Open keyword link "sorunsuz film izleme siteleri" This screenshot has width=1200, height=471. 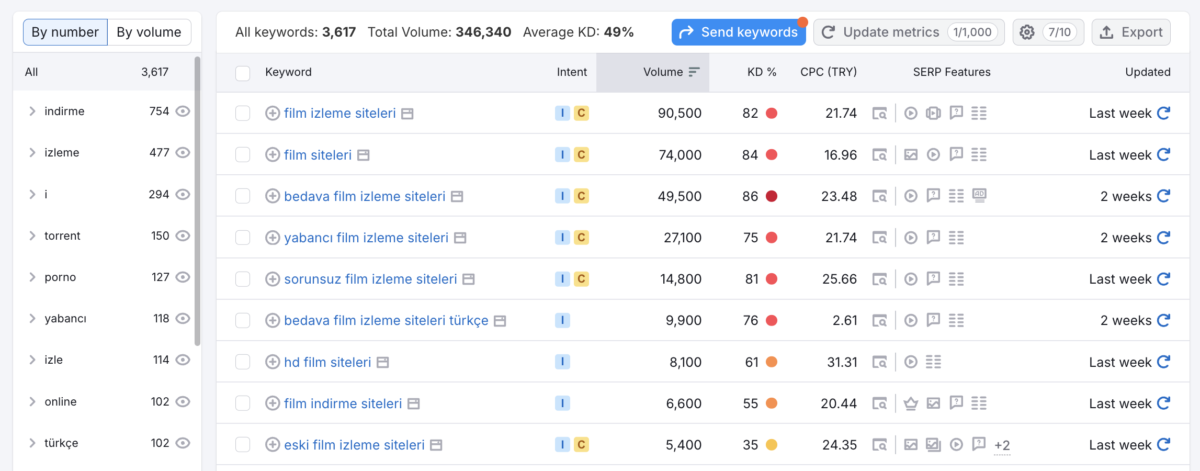370,279
